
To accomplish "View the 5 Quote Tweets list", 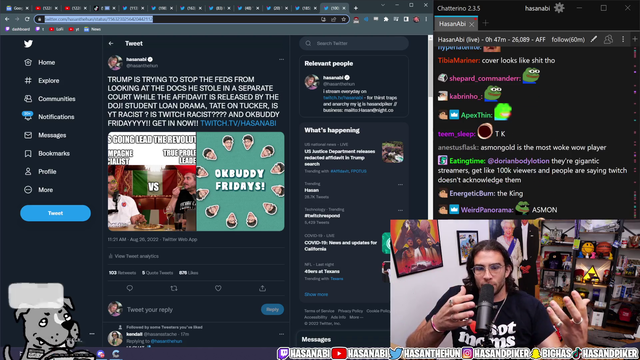I will [x=158, y=273].
